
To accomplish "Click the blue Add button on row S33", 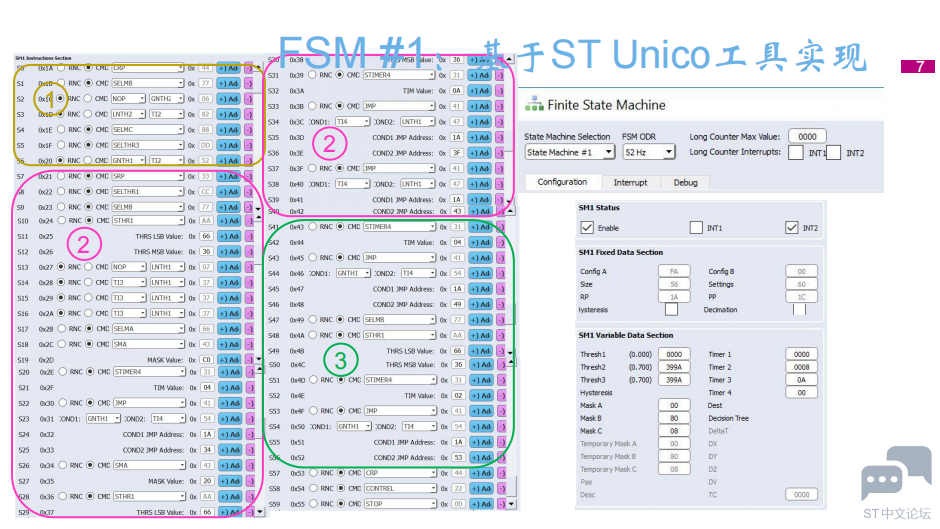I will point(480,106).
